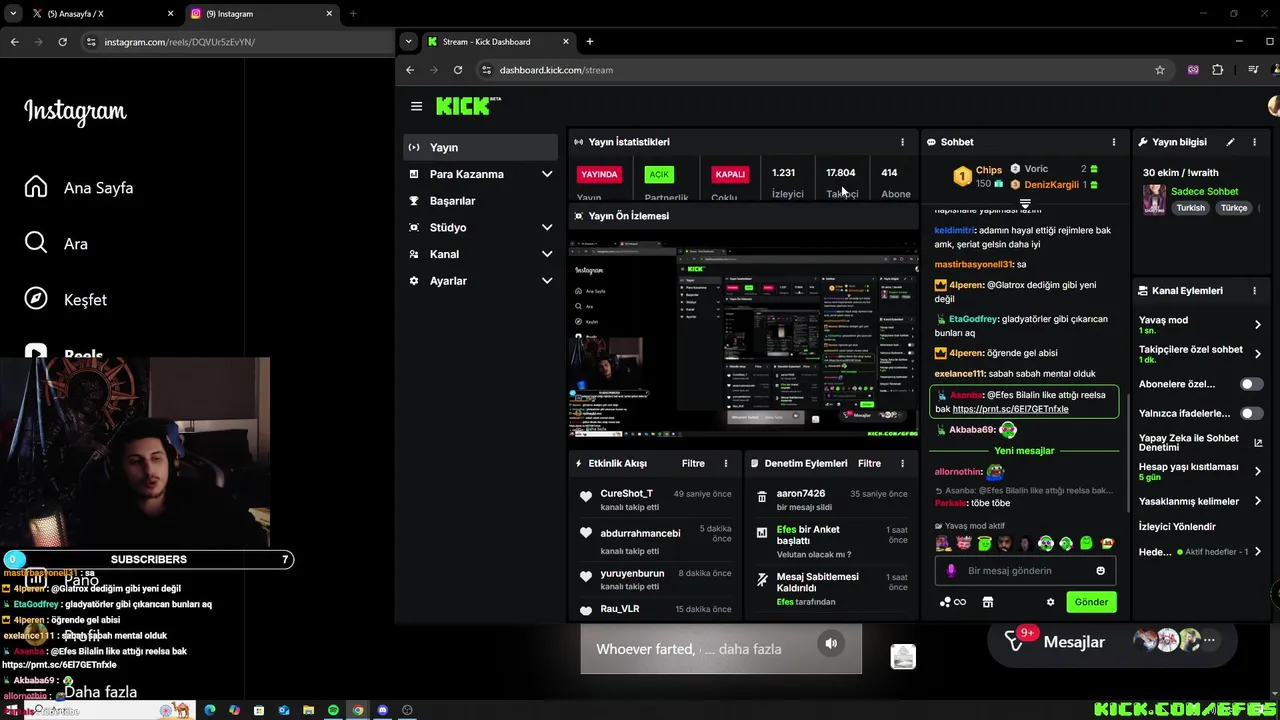Open Yavaş mod settings
1280x720 pixels.
[1200, 325]
